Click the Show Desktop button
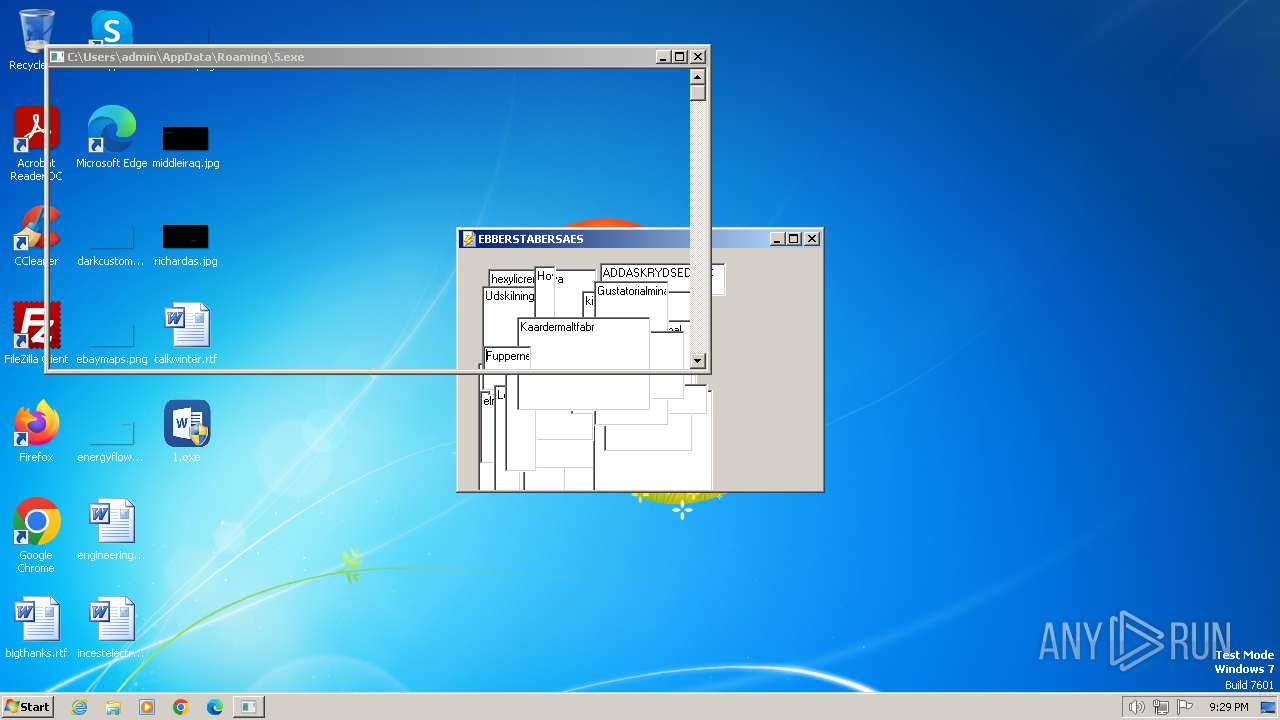The width and height of the screenshot is (1280, 720). tap(1269, 707)
